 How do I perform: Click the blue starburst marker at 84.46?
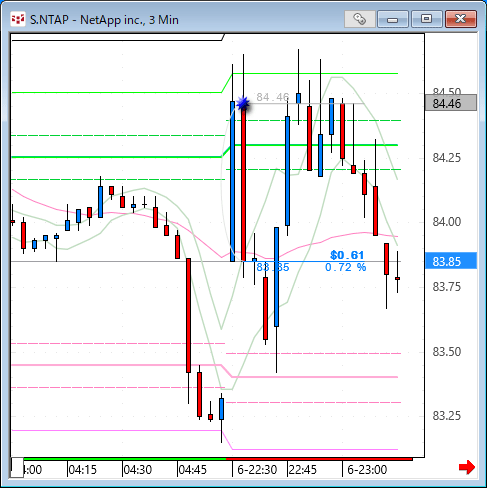pos(243,104)
